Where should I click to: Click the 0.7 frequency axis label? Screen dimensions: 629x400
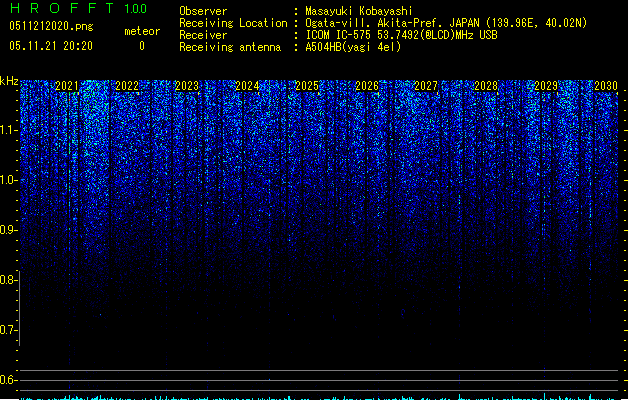click(x=9, y=330)
